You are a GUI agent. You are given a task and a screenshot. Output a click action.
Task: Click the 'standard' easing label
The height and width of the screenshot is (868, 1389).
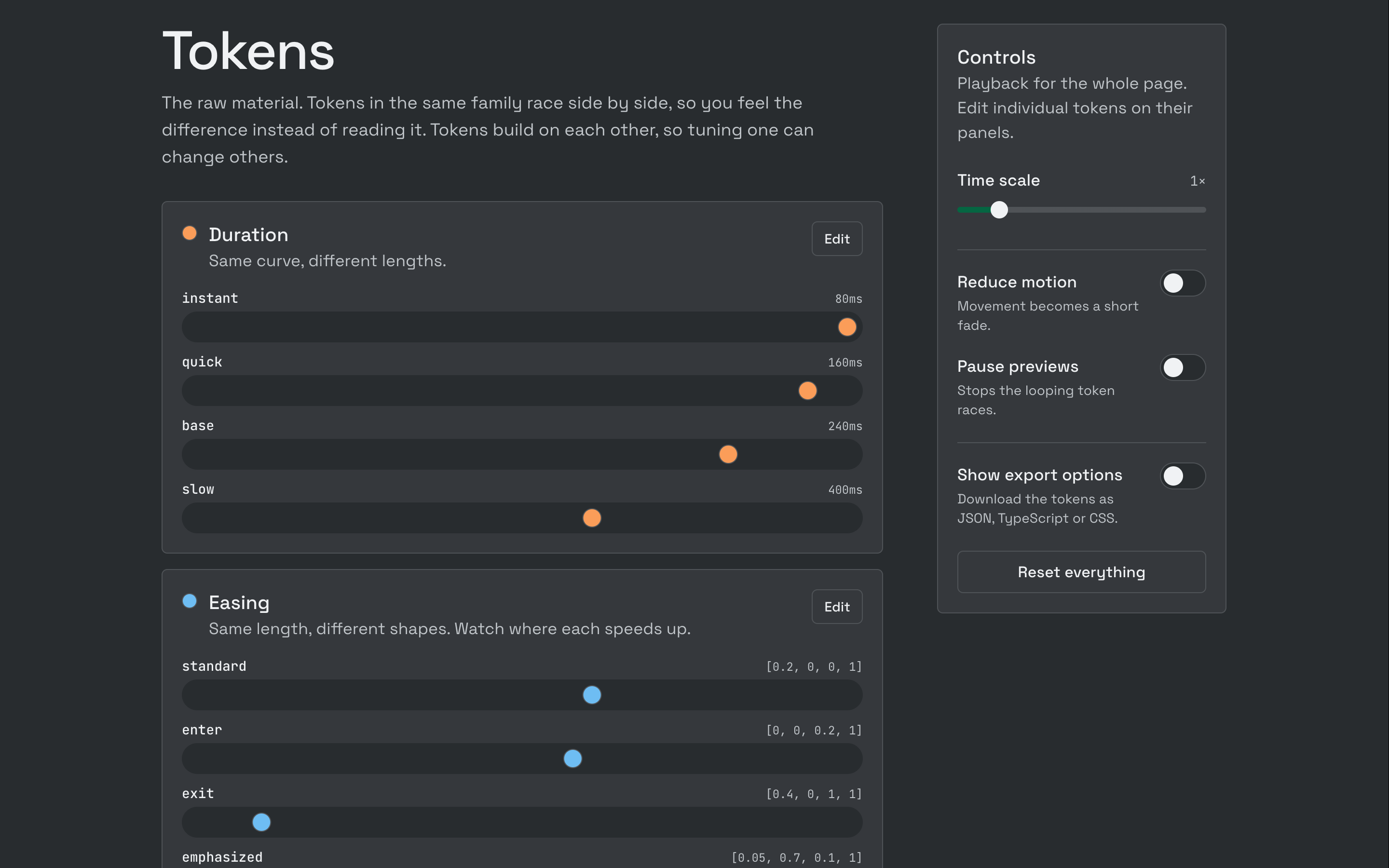(x=214, y=666)
